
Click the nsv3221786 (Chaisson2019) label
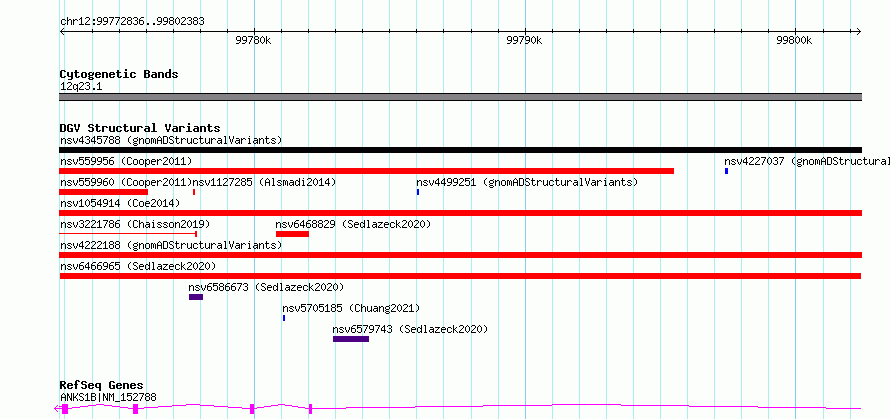click(135, 224)
